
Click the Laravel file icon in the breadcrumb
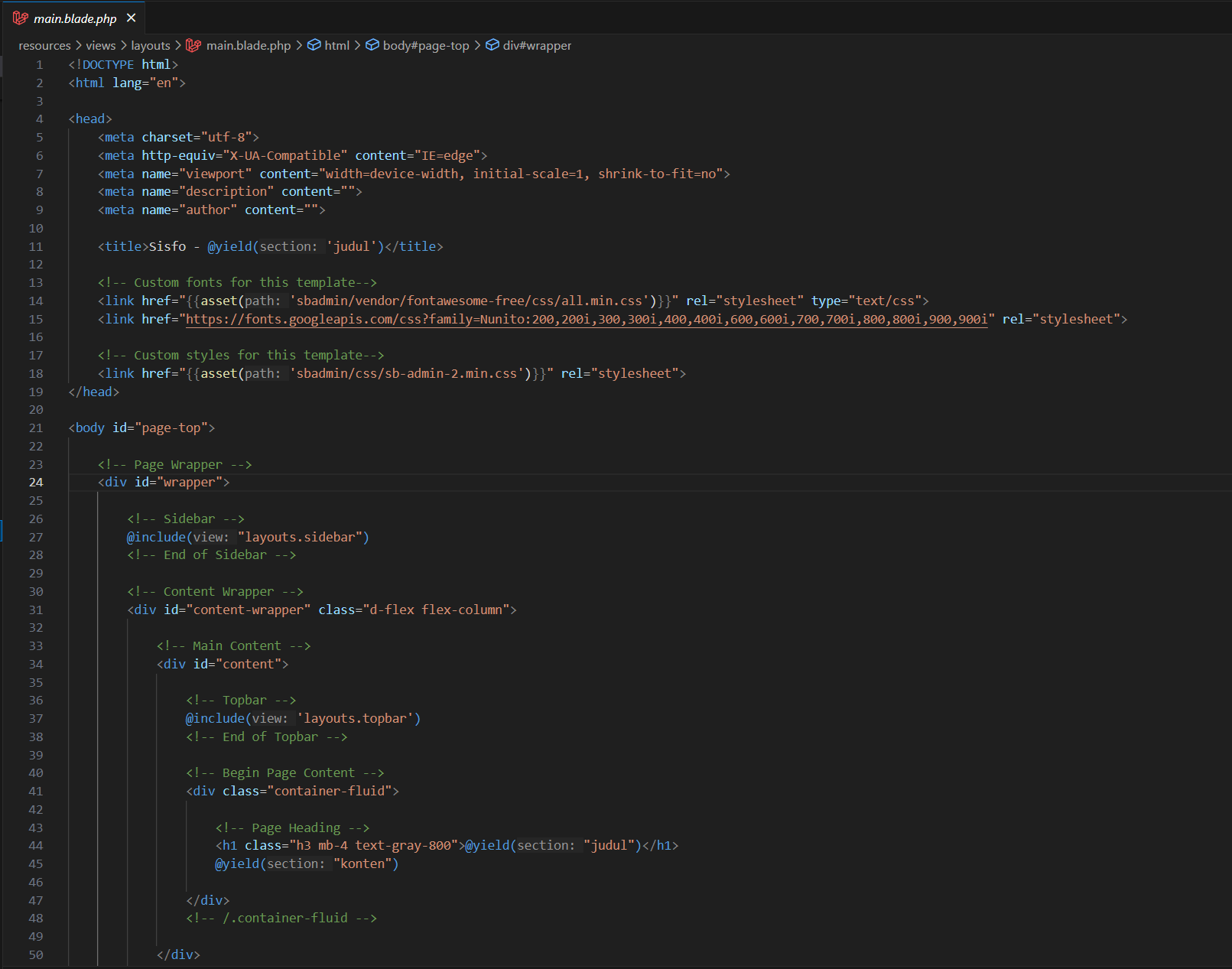click(194, 45)
